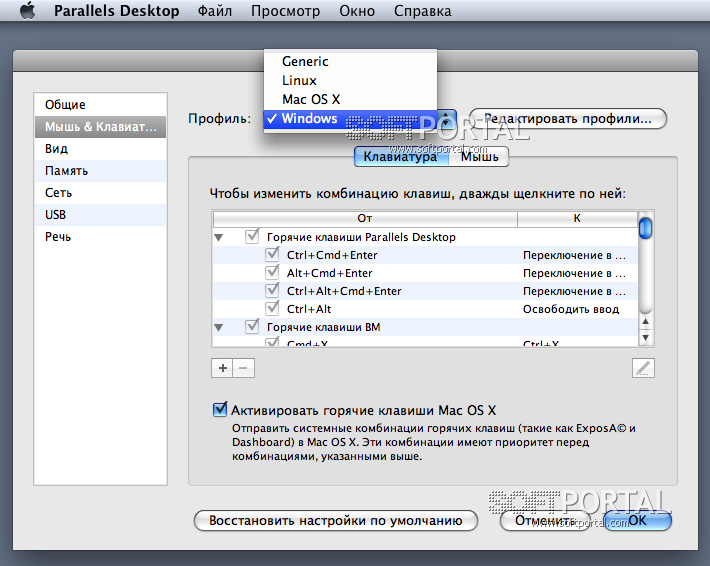The height and width of the screenshot is (566, 710).
Task: Toggle the Ctrl+Alt+Cmd+Enter shortcut checkbox
Action: click(x=272, y=290)
